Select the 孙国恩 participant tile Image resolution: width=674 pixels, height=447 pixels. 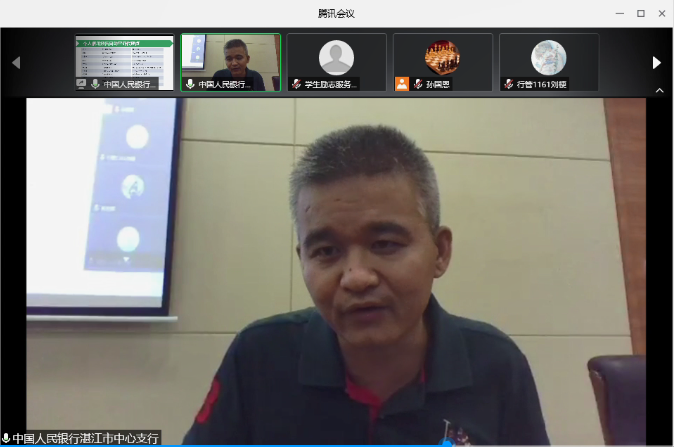coord(442,58)
